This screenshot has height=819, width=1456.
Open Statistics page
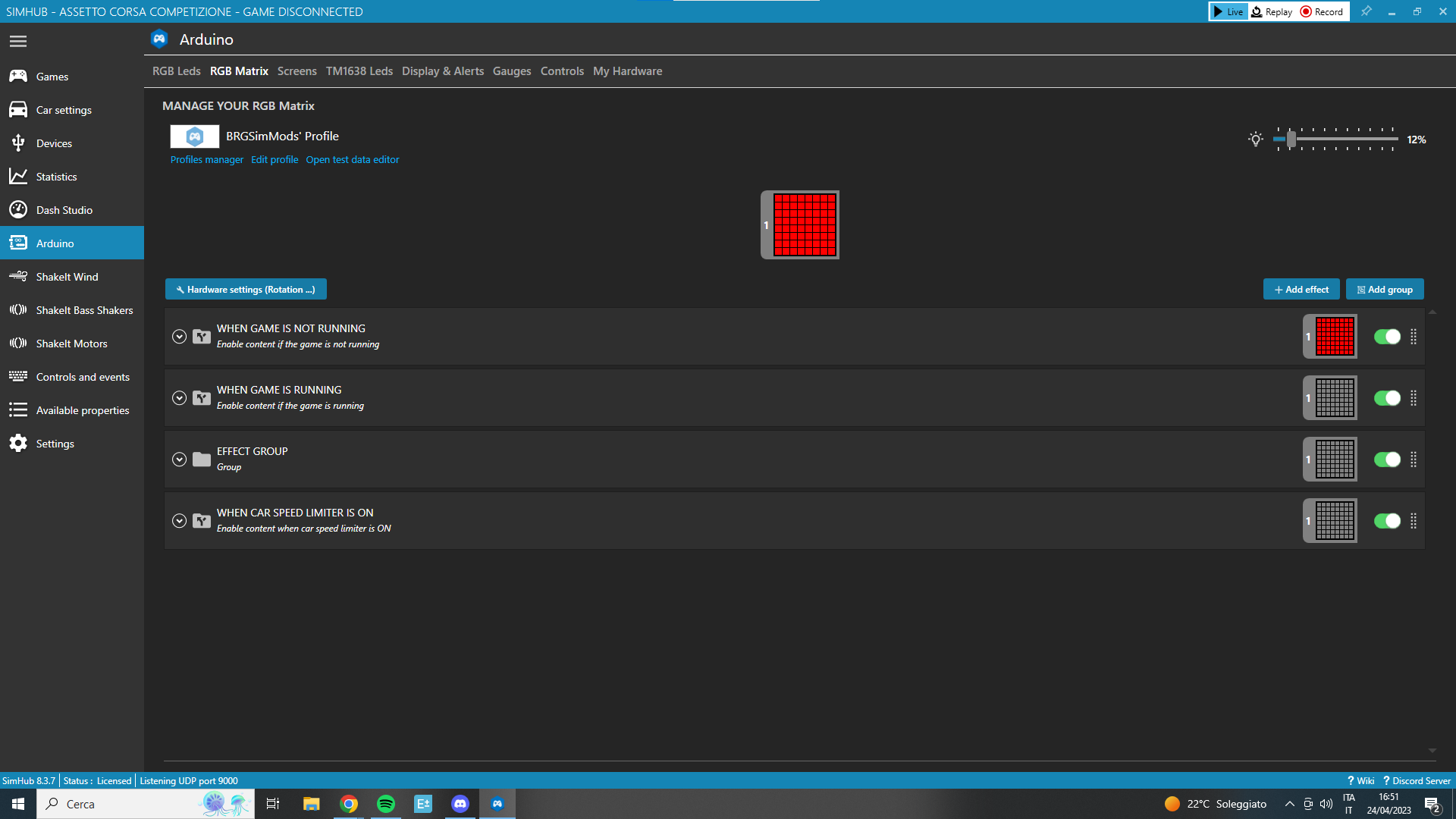[x=72, y=177]
